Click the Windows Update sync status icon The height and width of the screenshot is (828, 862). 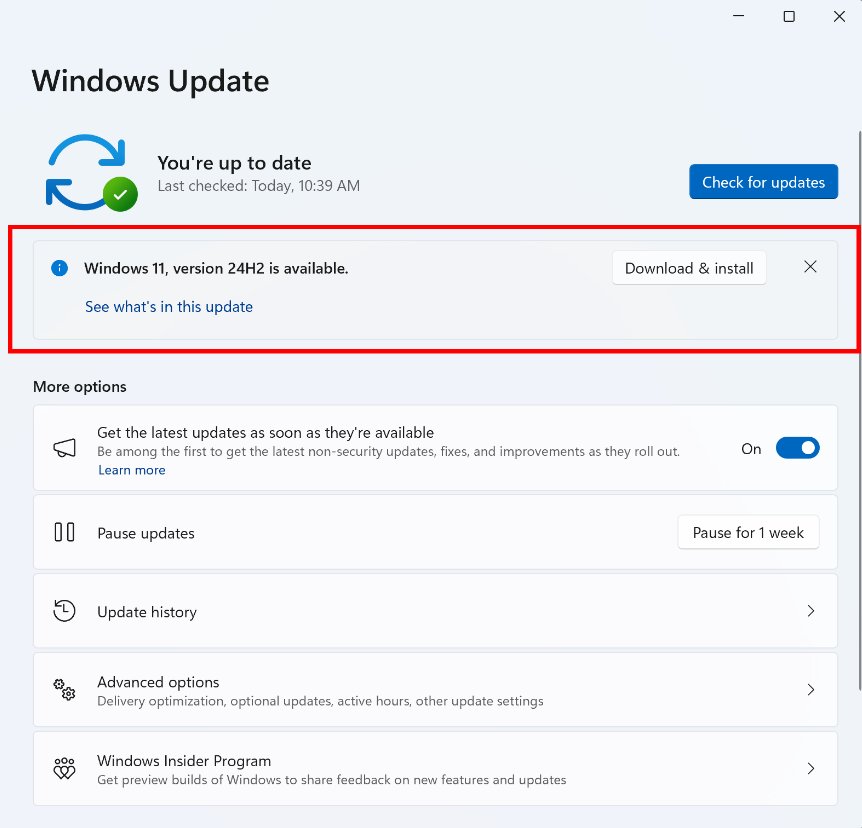click(91, 173)
